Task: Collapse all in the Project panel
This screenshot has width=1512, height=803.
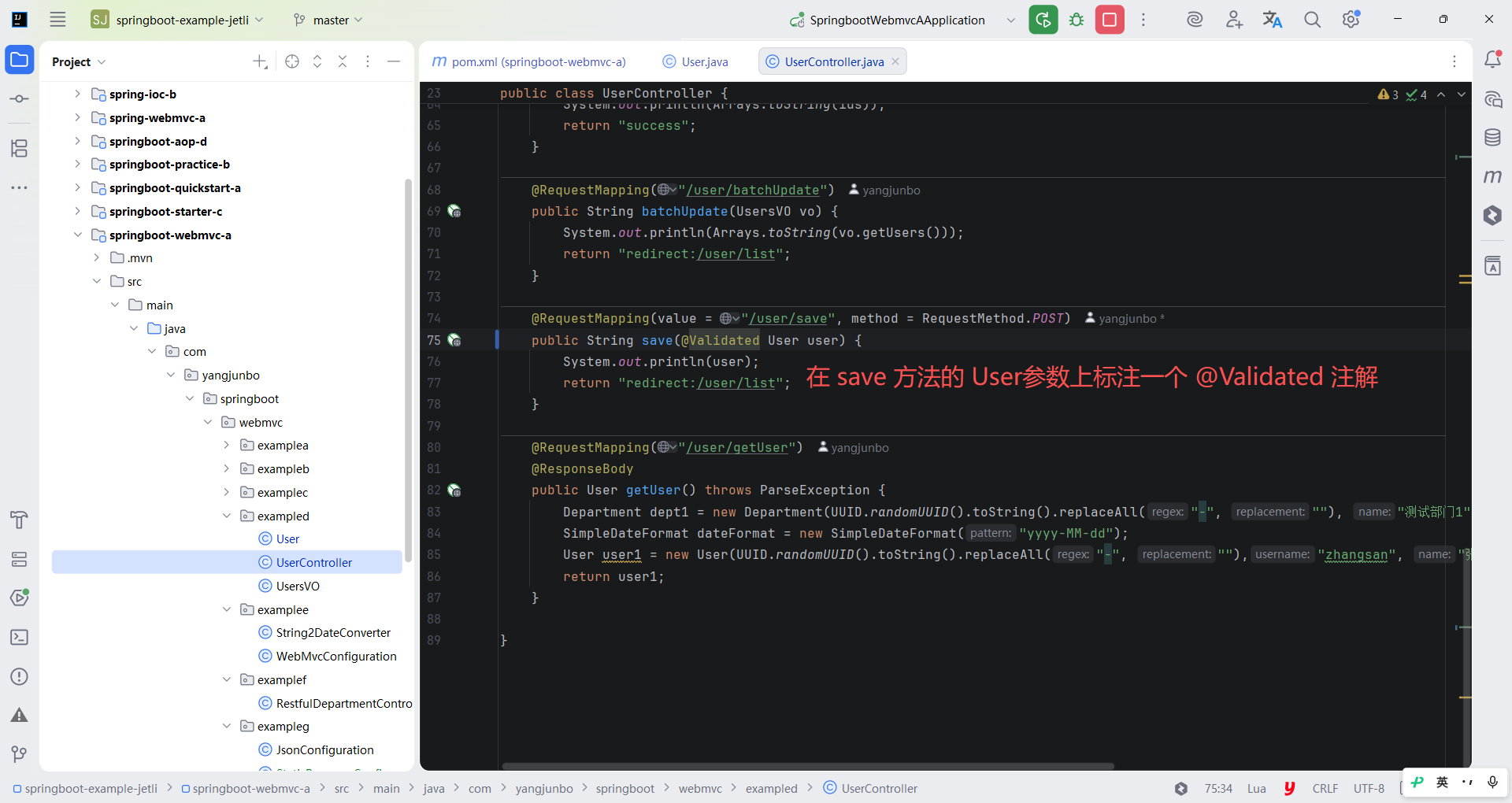Action: [x=343, y=61]
